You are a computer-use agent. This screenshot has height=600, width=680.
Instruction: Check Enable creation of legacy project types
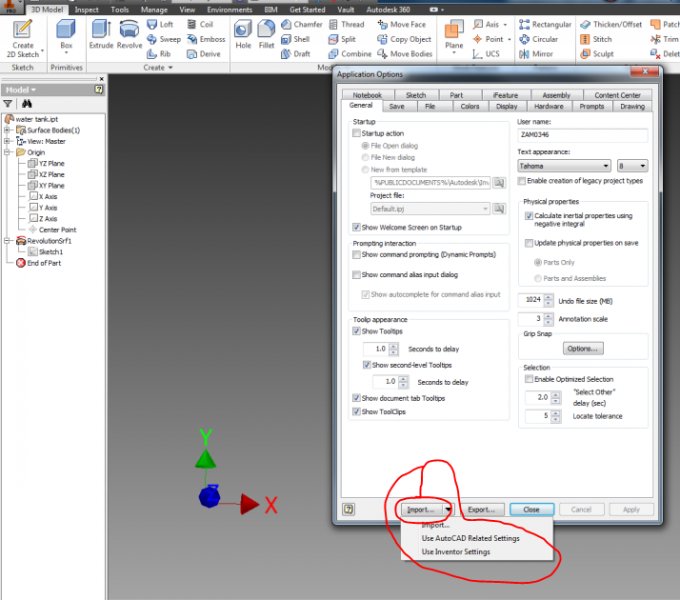[522, 181]
